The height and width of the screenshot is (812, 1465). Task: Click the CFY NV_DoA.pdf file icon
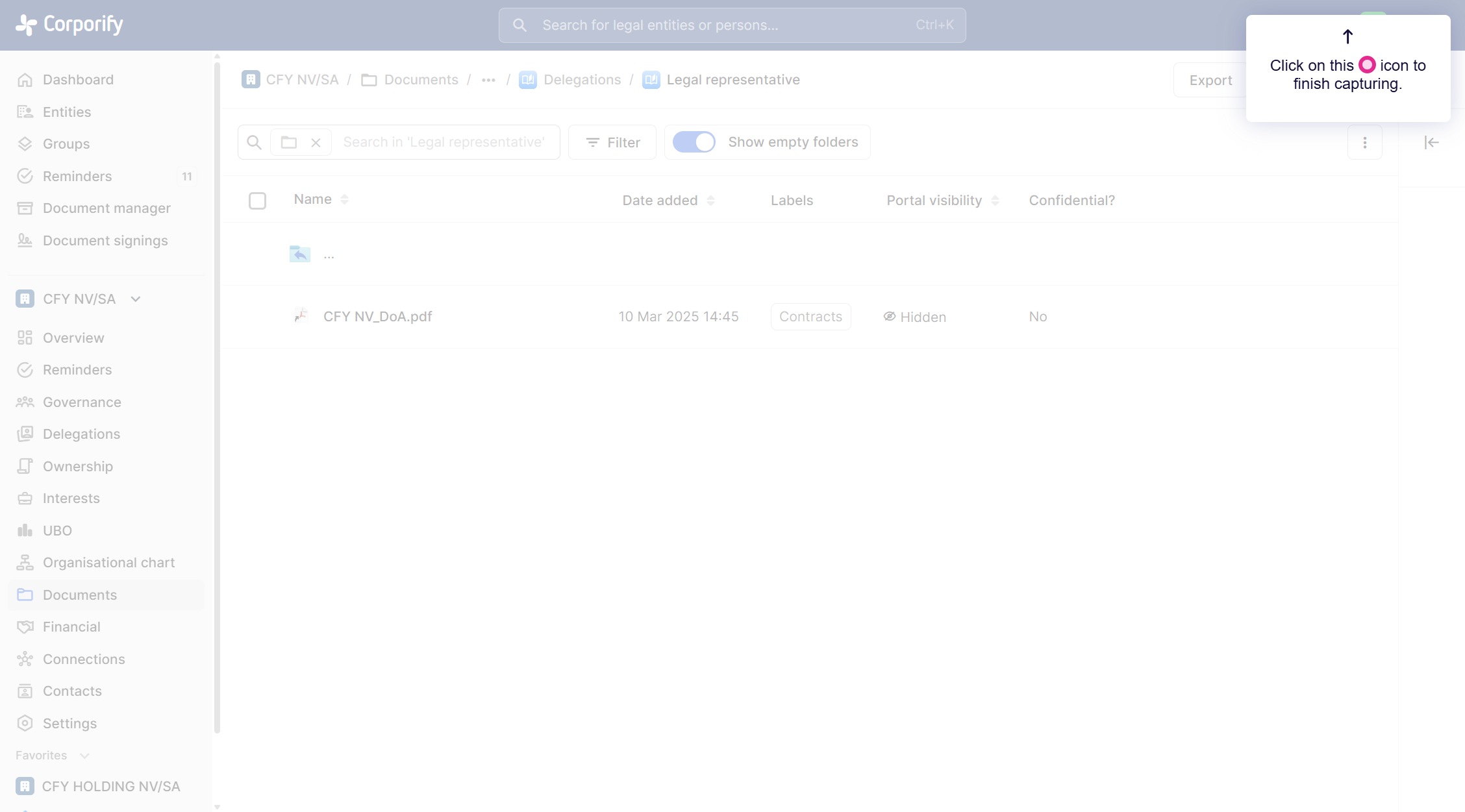[x=301, y=316]
